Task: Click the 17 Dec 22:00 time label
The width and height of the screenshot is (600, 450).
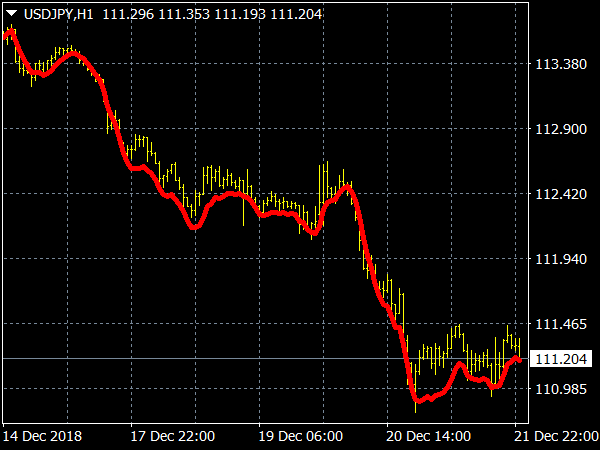Action: (171, 436)
